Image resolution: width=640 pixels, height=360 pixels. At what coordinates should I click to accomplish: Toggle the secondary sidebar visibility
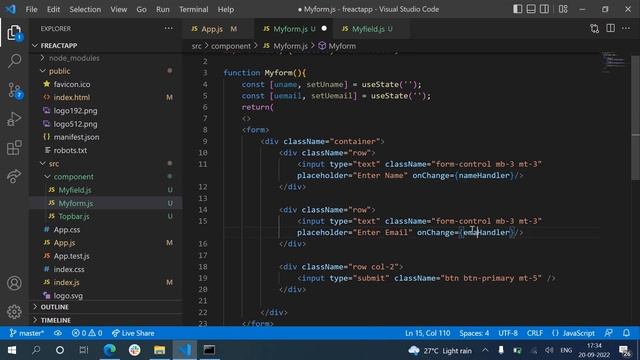(544, 9)
